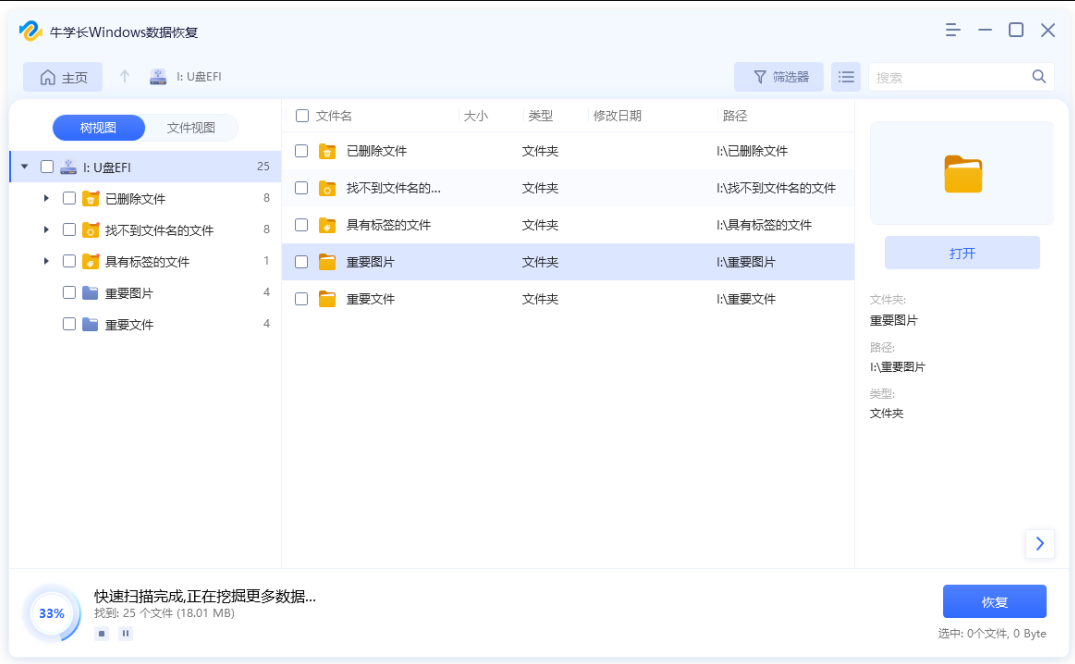The width and height of the screenshot is (1075, 664).
Task: Collapse the I: U盘EFI tree node
Action: [25, 167]
